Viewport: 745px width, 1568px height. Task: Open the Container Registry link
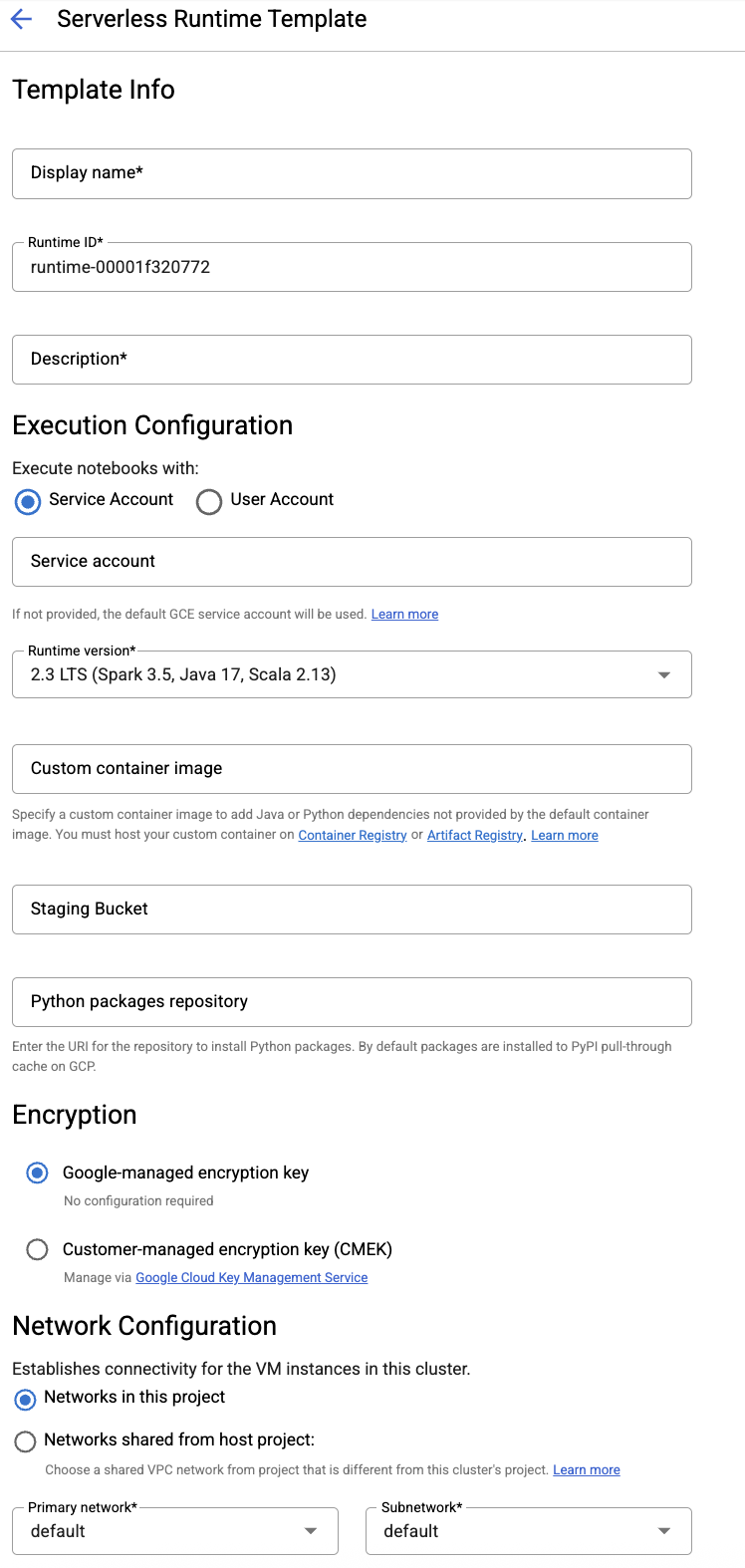pos(353,836)
